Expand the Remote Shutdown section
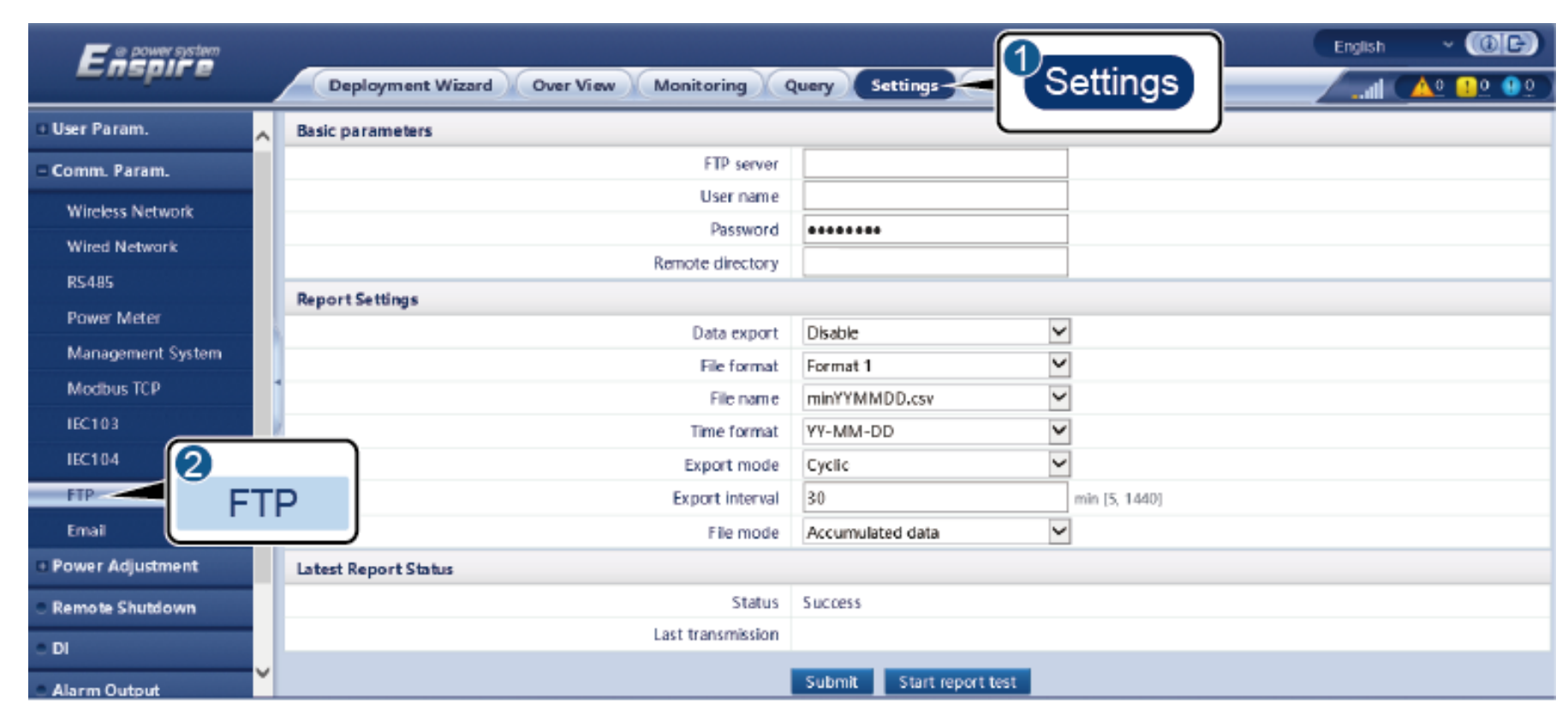The height and width of the screenshot is (714, 1568). point(140,608)
